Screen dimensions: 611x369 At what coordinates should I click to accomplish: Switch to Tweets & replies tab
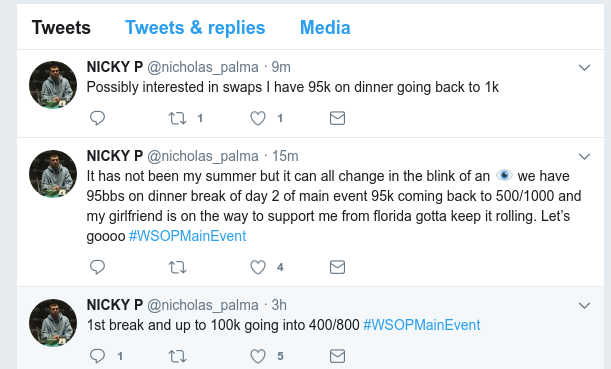(195, 28)
